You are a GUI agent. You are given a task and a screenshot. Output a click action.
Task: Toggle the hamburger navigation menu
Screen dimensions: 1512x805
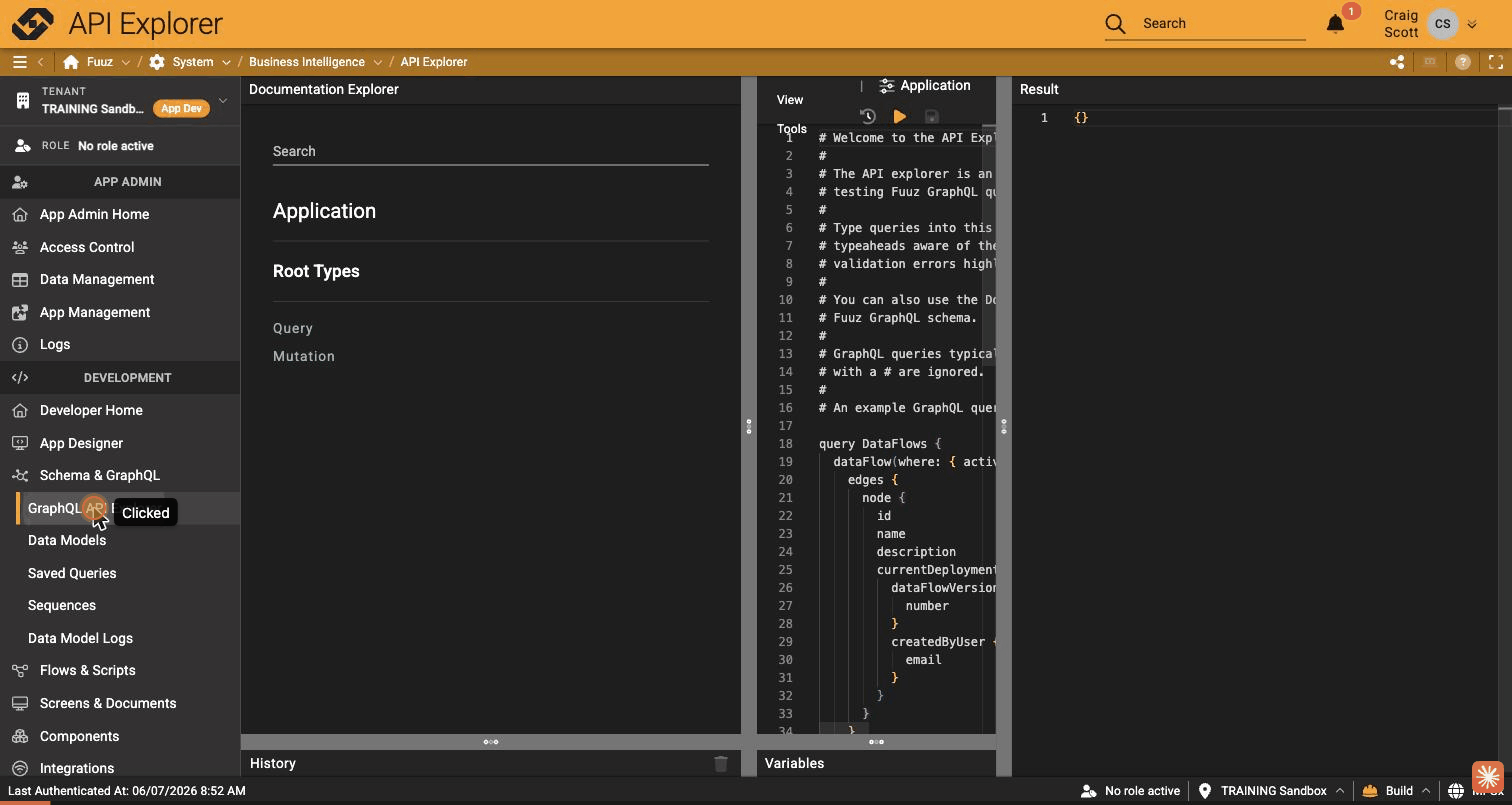coord(19,62)
